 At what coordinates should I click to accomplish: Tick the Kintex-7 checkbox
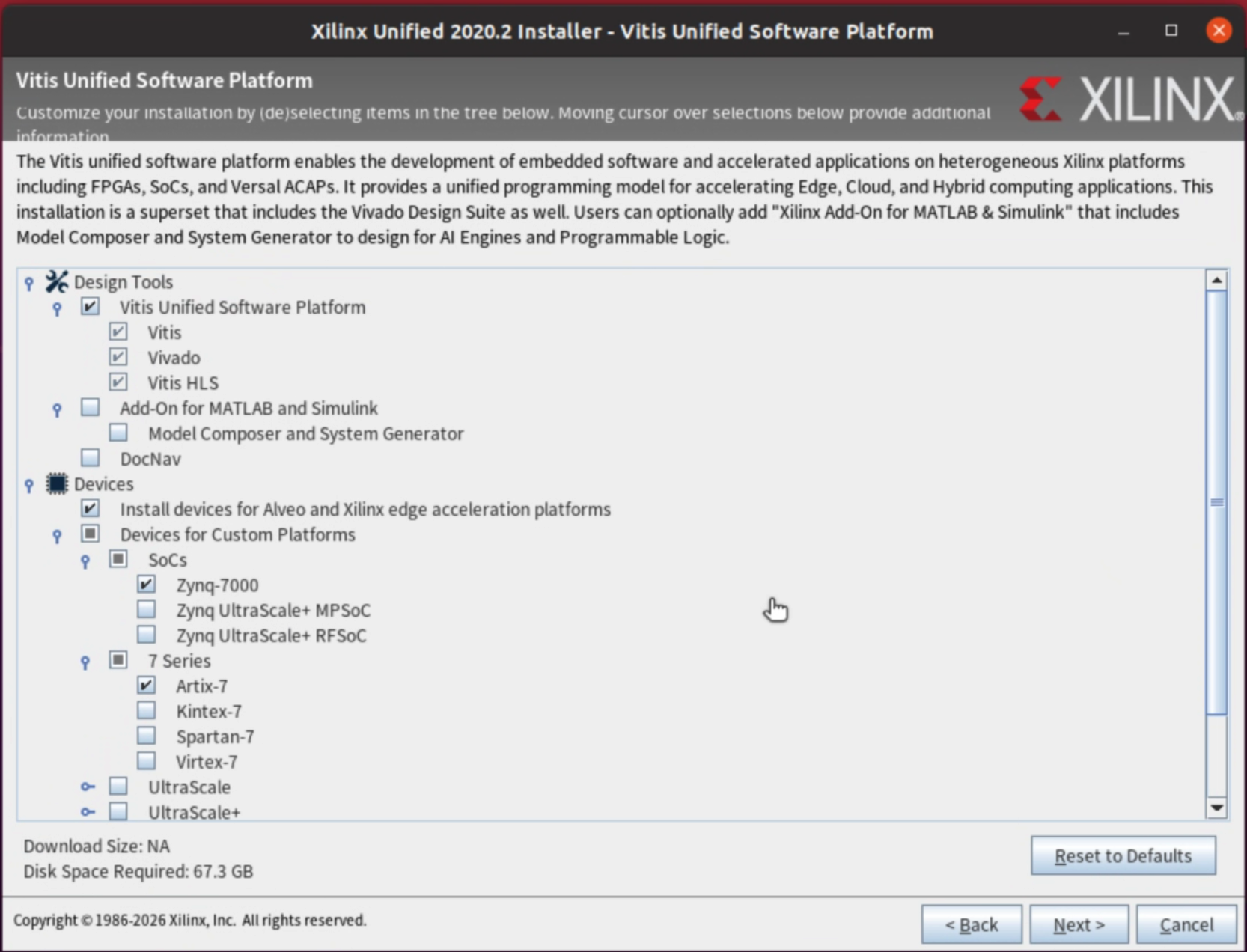coord(147,711)
